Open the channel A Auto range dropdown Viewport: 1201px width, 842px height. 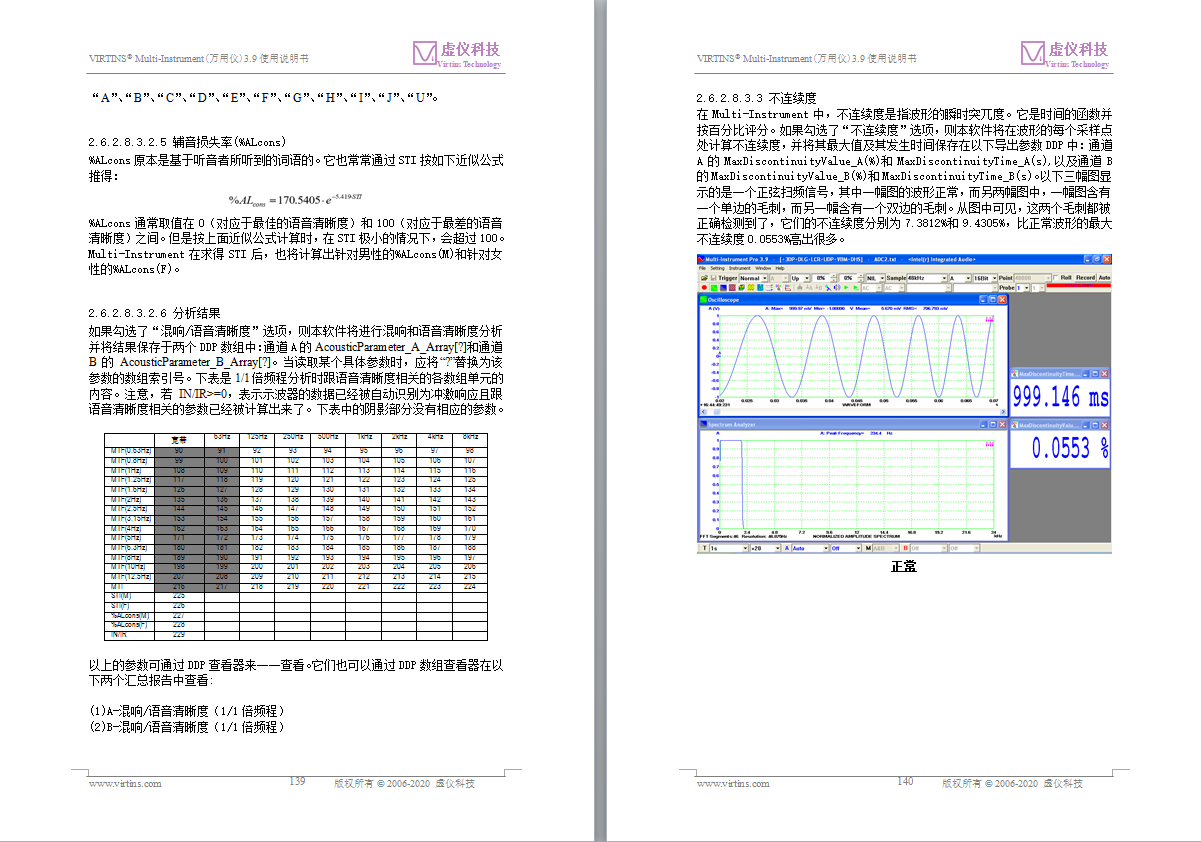coord(810,548)
